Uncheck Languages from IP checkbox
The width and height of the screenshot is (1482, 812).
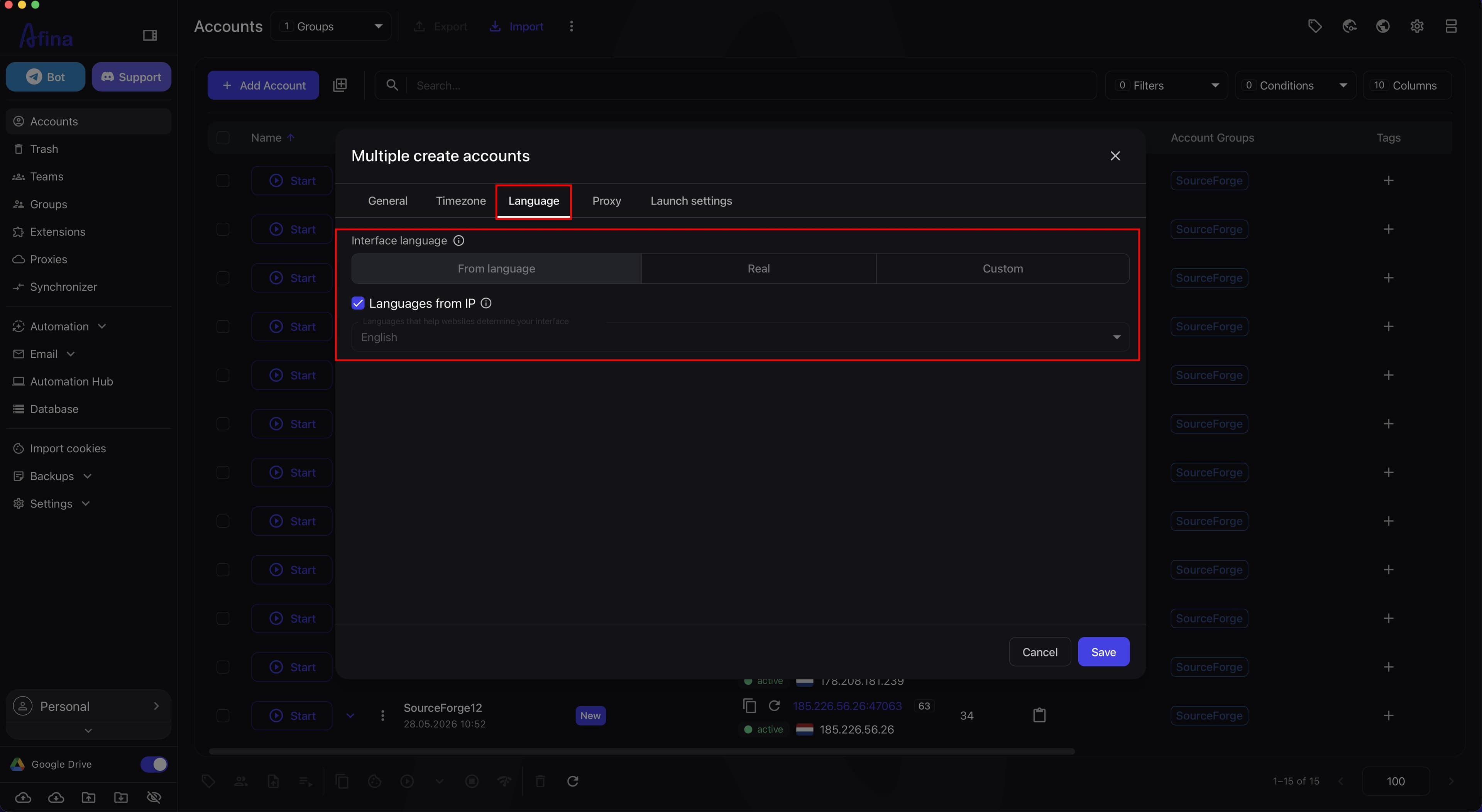[358, 303]
